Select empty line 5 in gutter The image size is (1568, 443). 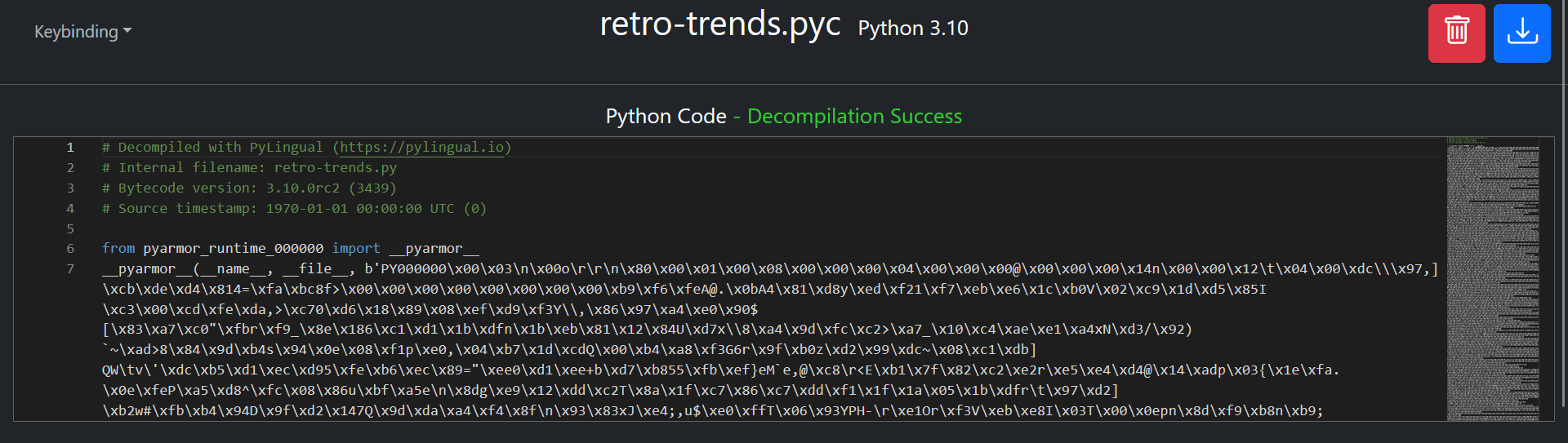coord(70,228)
